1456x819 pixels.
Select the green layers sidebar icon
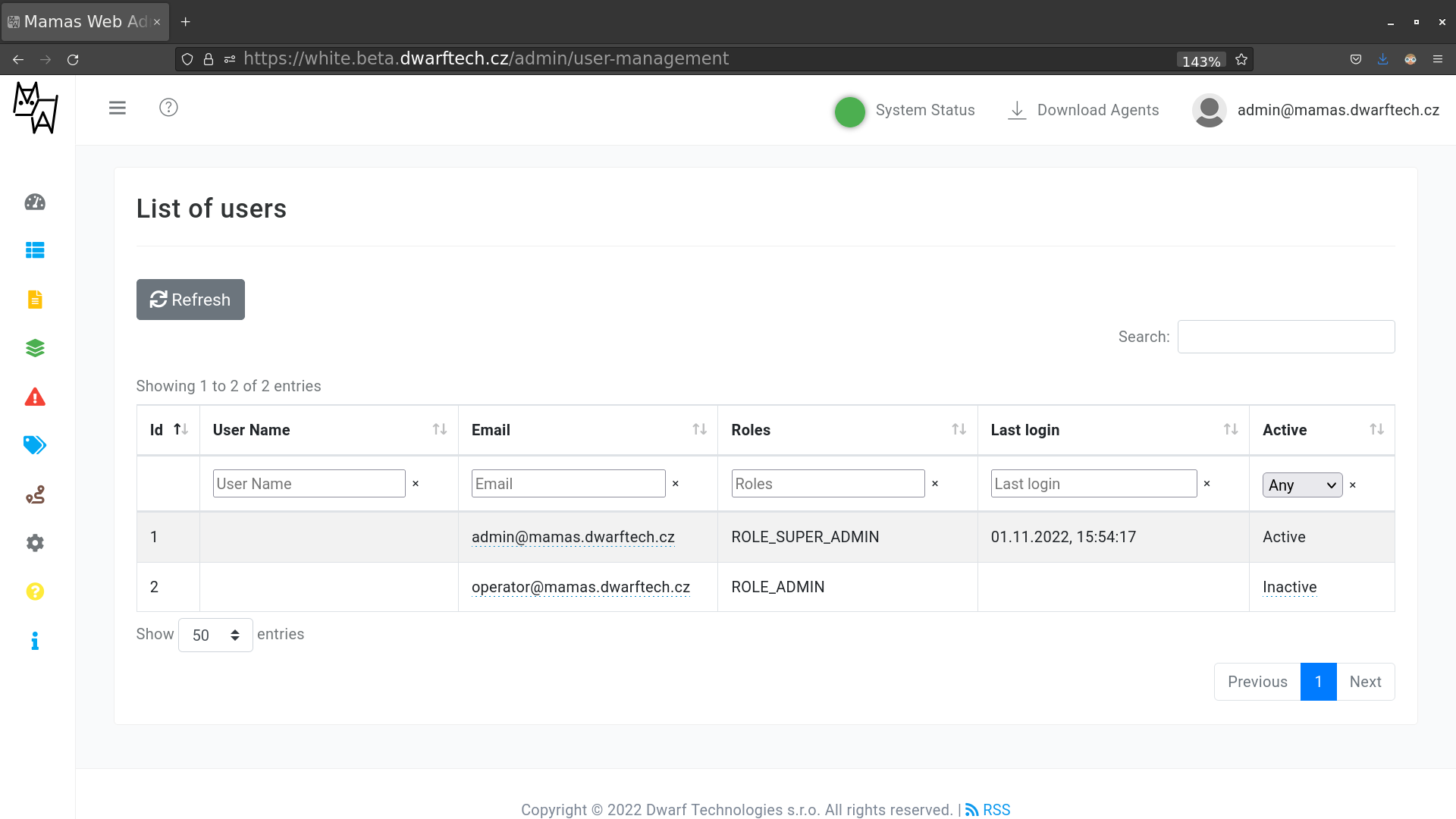35,348
